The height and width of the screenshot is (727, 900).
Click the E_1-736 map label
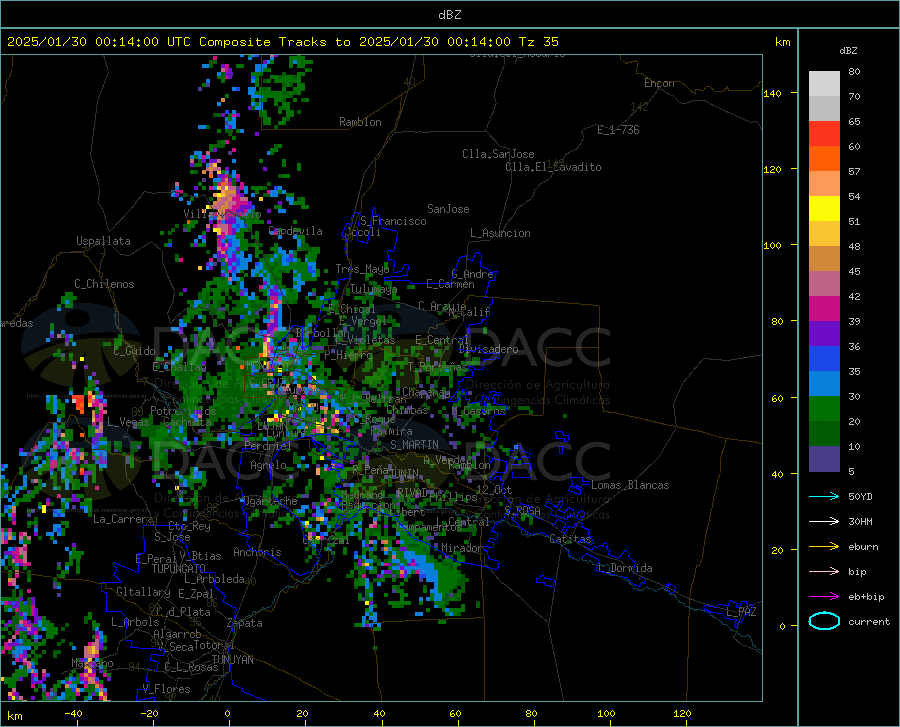pyautogui.click(x=618, y=130)
